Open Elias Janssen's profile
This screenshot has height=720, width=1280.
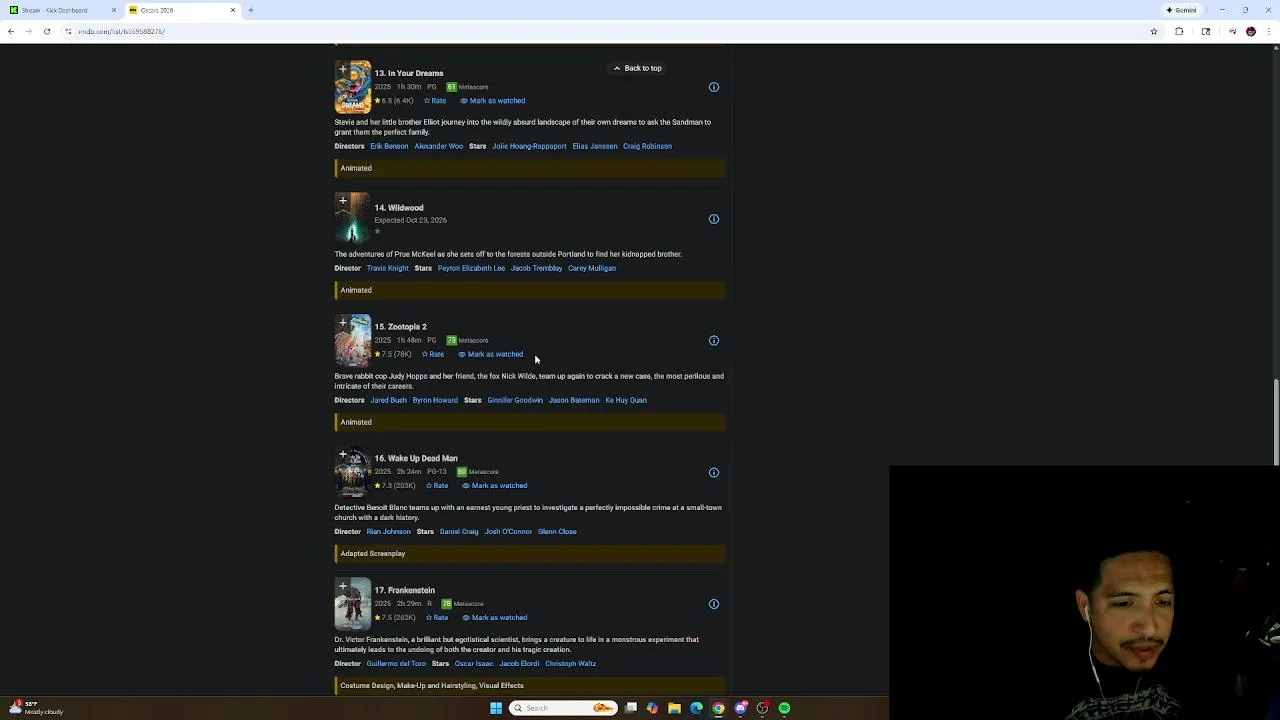click(x=595, y=146)
